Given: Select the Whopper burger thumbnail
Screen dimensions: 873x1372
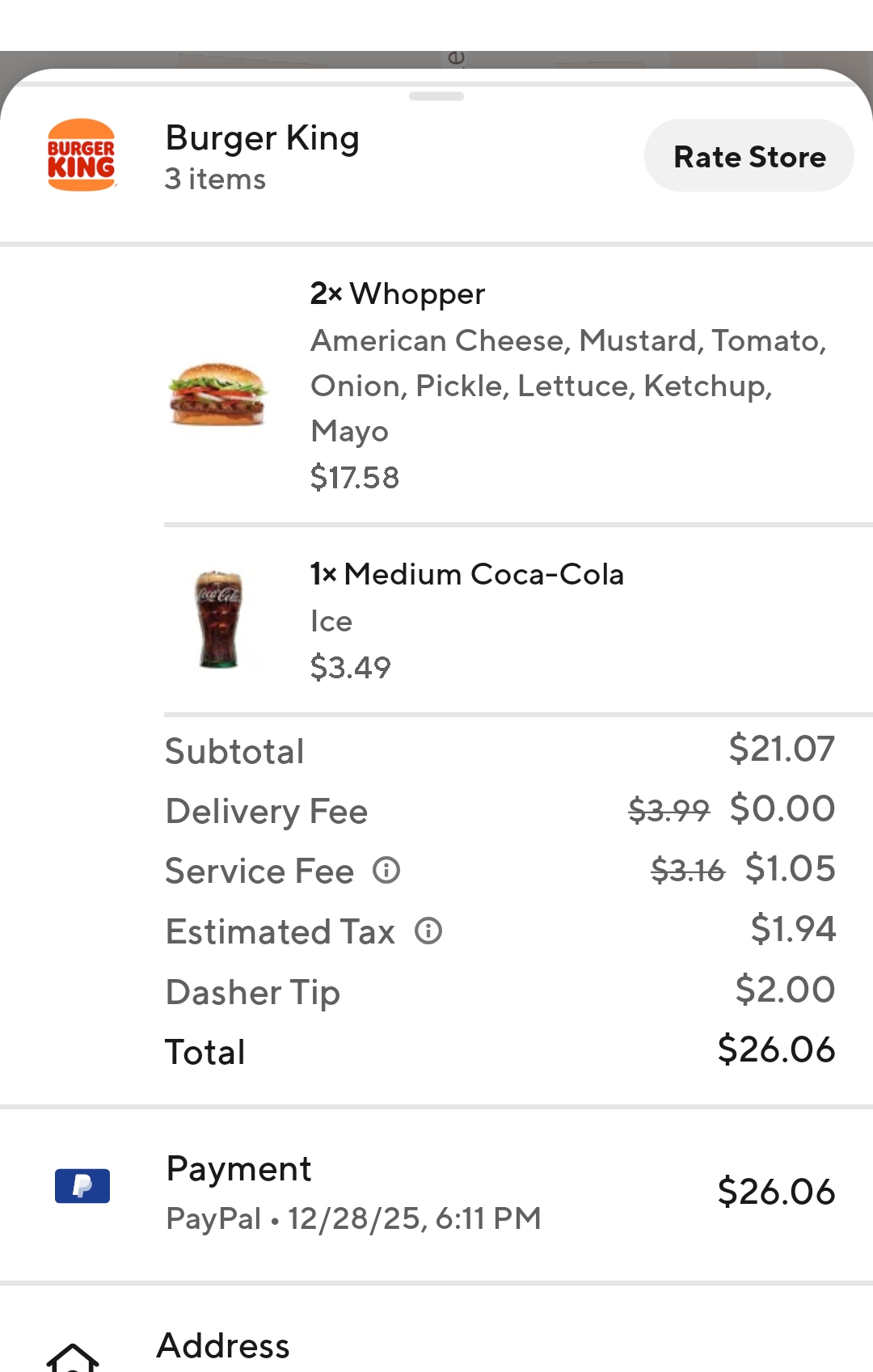Looking at the screenshot, I should point(217,394).
